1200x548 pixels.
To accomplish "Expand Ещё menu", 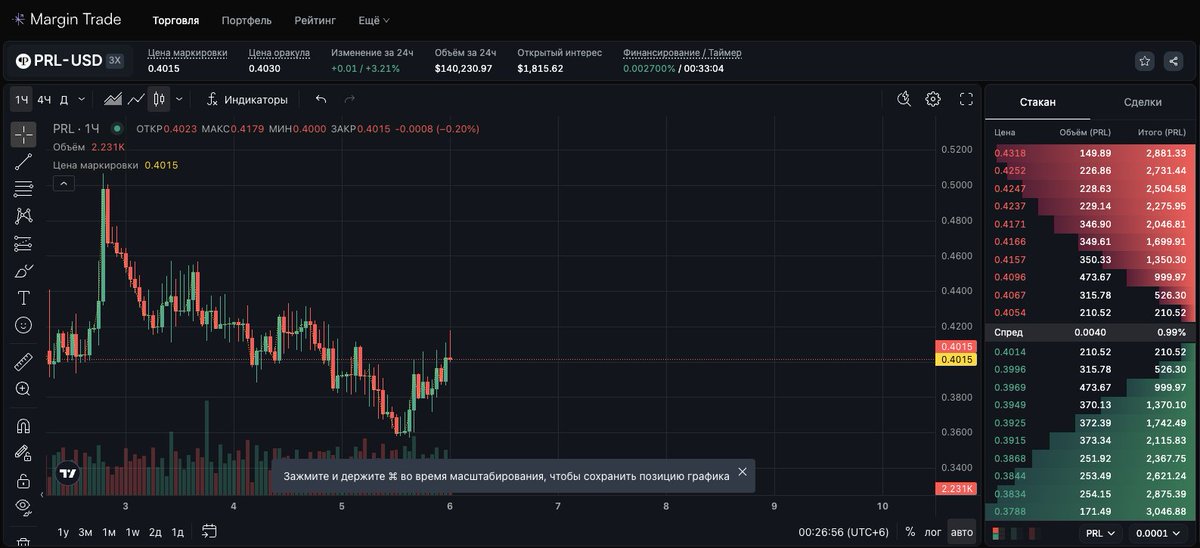I will click(x=374, y=20).
